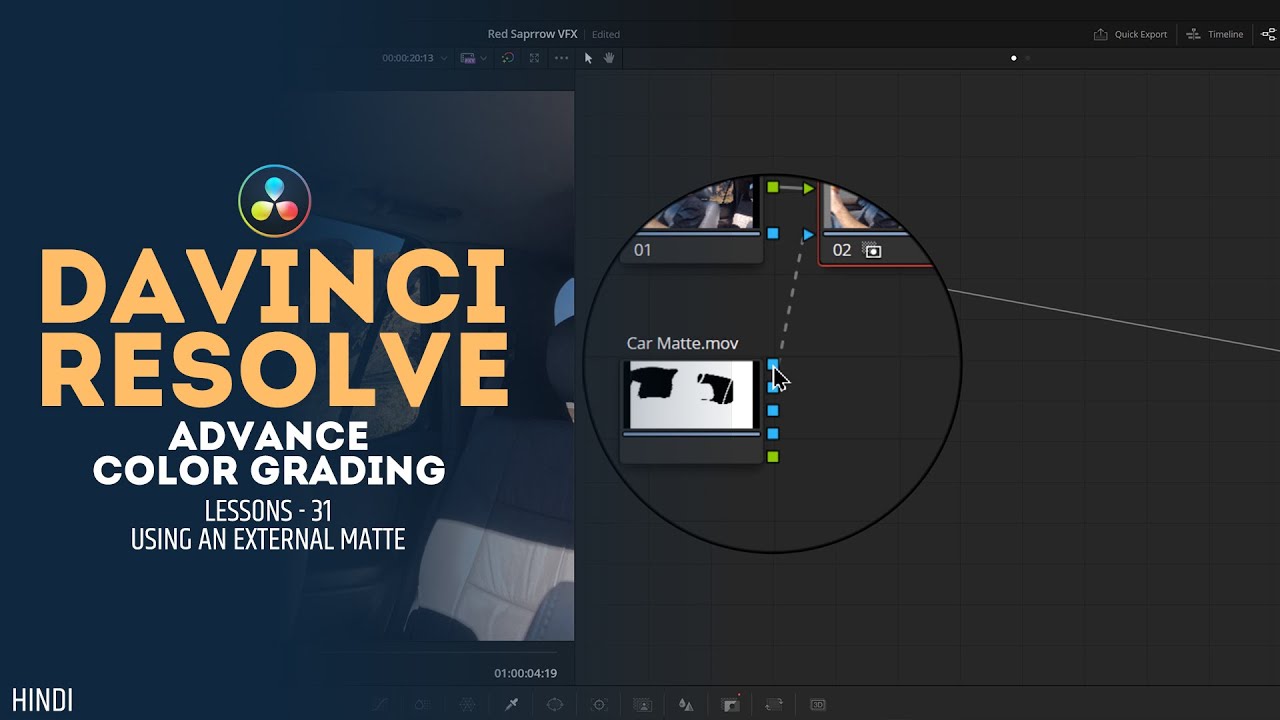Open the Tracker palette icon
This screenshot has width=1280, height=720.
click(x=599, y=704)
